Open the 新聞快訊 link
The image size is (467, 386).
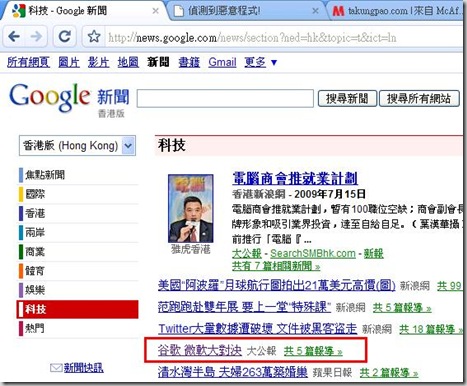pyautogui.click(x=84, y=368)
